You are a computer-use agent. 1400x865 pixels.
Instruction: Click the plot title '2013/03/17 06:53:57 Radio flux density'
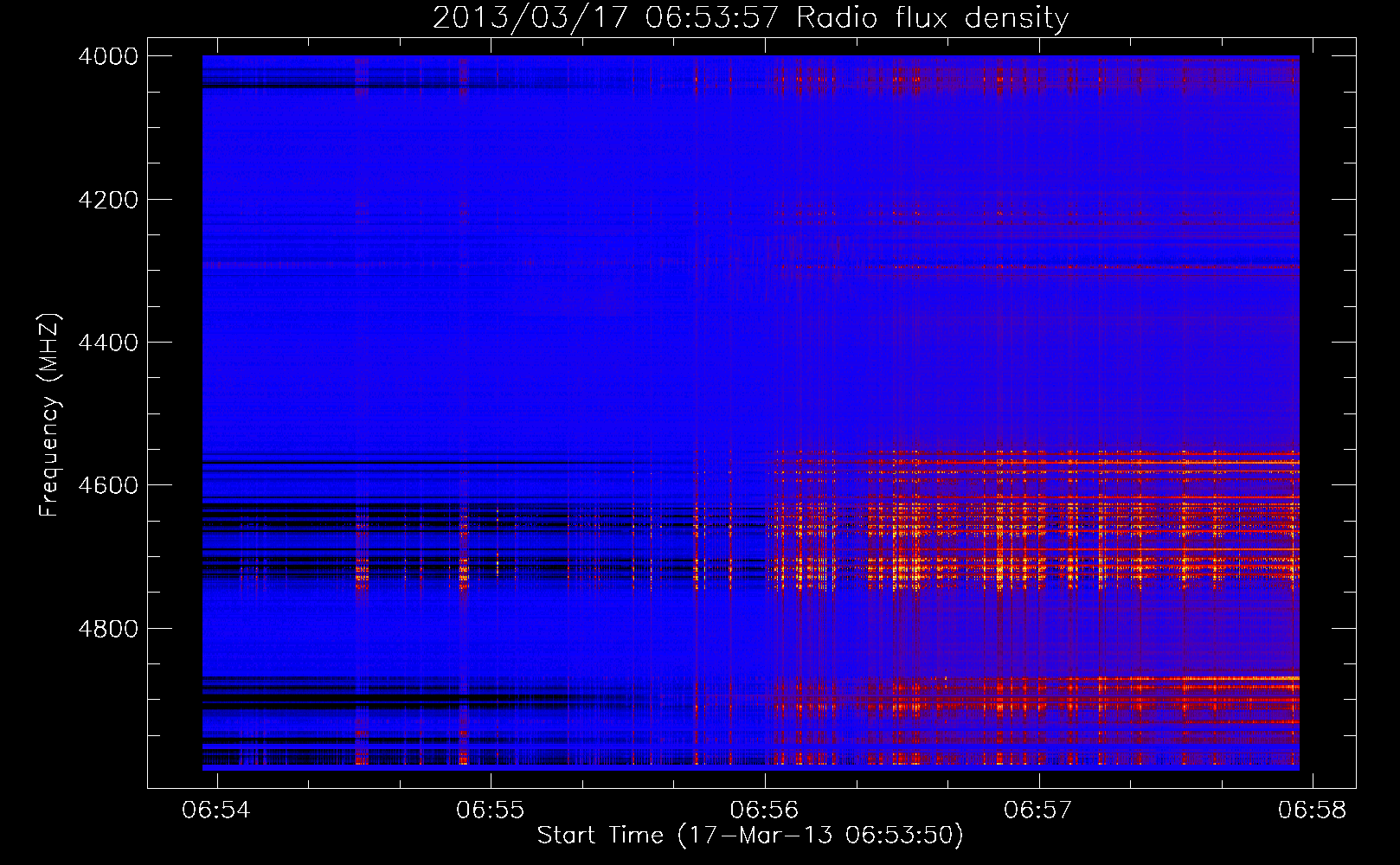(x=750, y=17)
